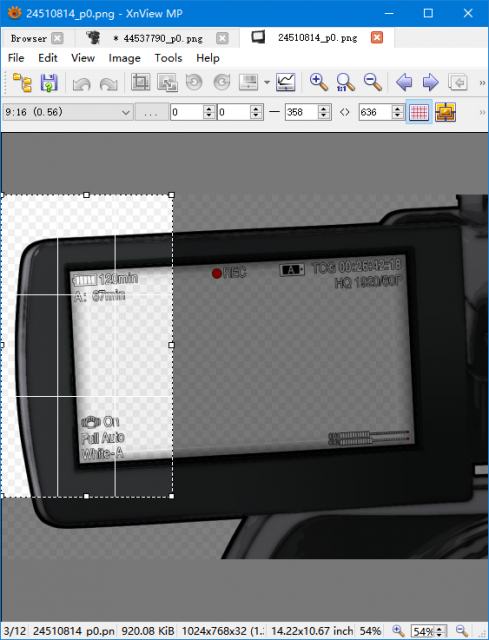Click the back-to-browser toolbar icon
489x640 pixels.
tap(458, 82)
